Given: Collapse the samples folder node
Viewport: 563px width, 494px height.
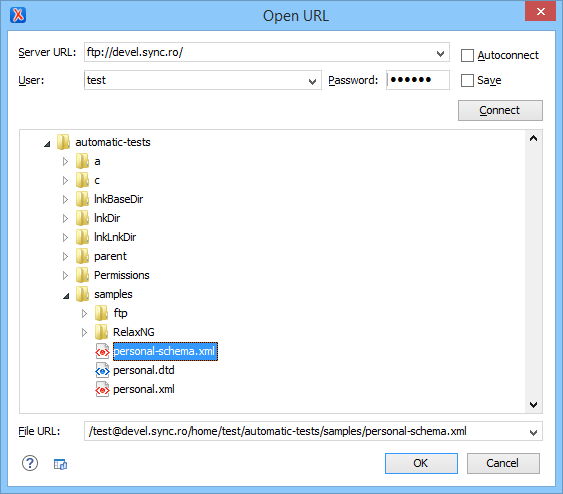Looking at the screenshot, I should (x=66, y=296).
